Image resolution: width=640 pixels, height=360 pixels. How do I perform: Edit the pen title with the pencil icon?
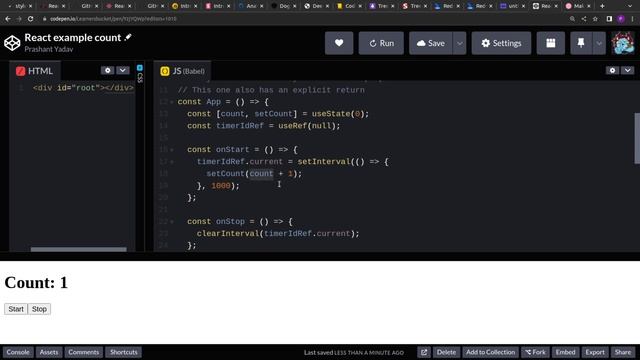[128, 37]
